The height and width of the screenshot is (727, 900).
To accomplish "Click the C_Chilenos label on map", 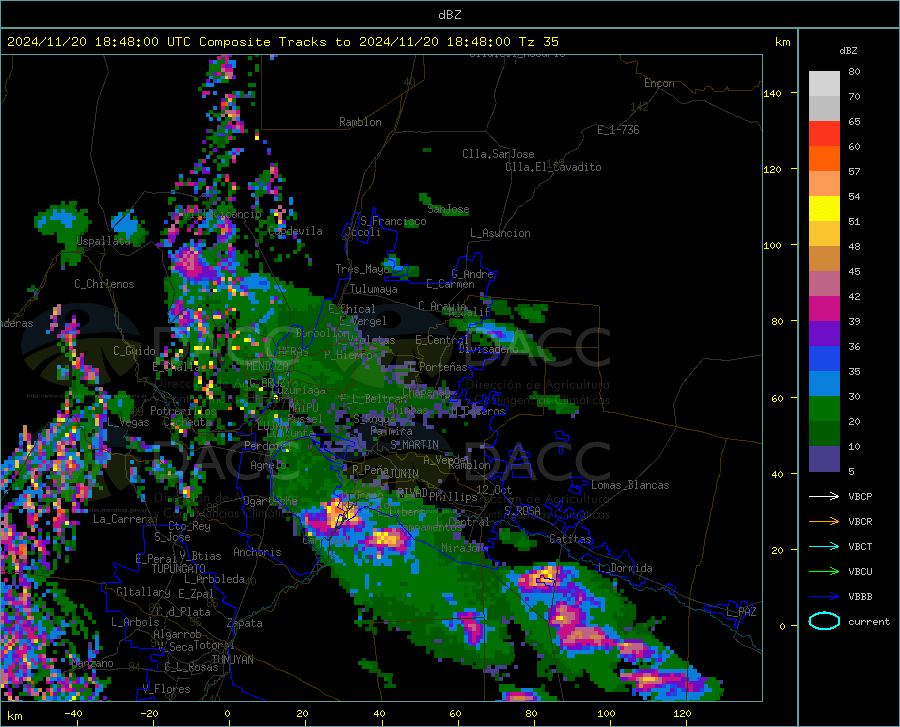I will (x=104, y=284).
